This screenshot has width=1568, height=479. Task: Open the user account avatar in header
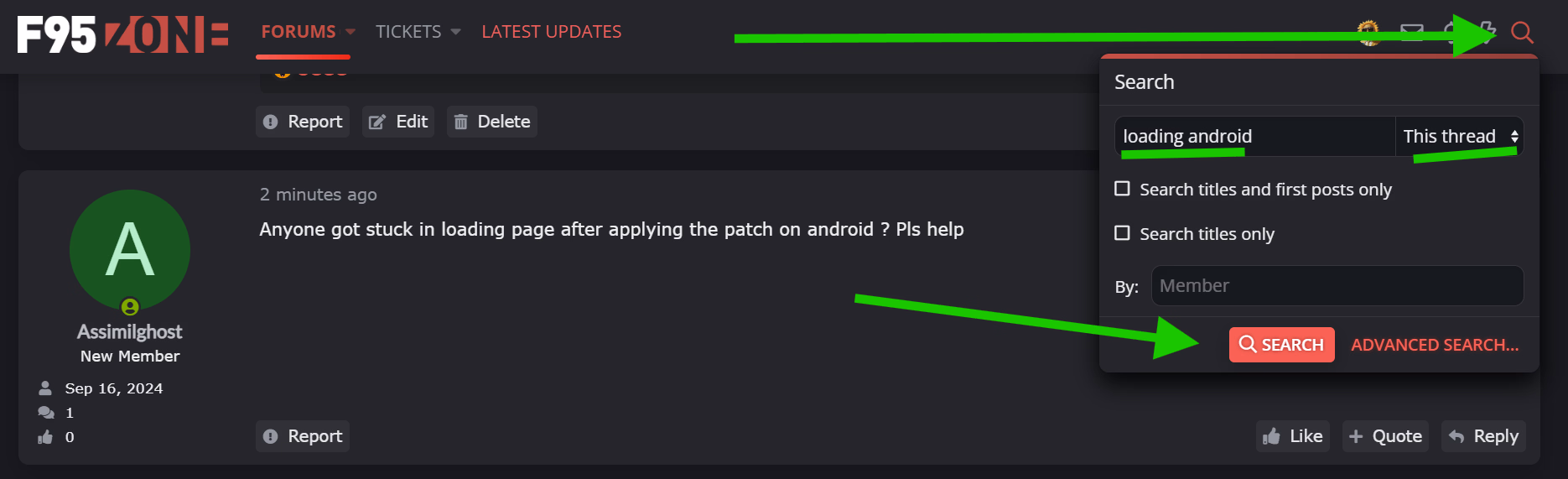[x=1369, y=33]
